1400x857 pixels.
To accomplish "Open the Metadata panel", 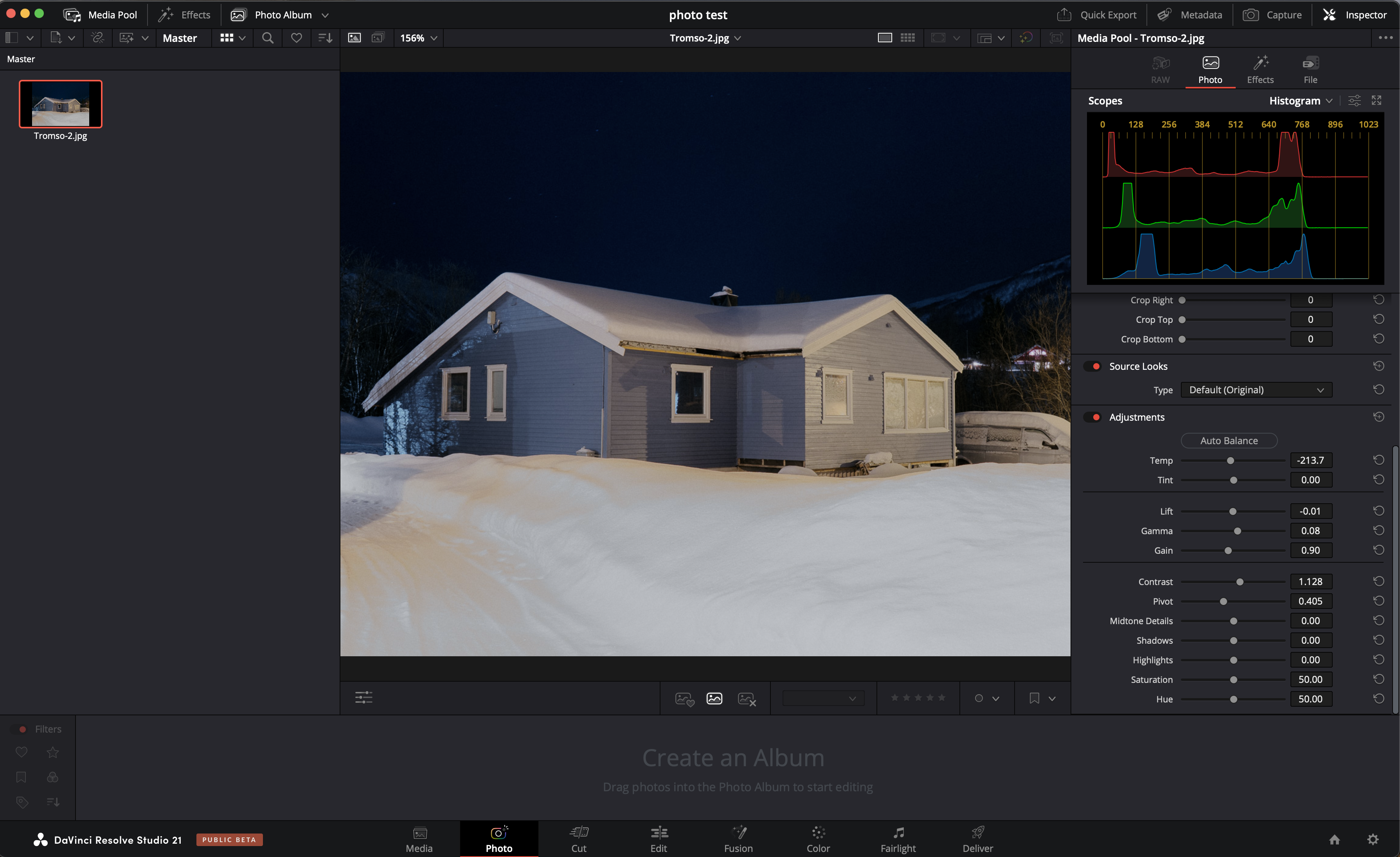I will click(x=1190, y=15).
